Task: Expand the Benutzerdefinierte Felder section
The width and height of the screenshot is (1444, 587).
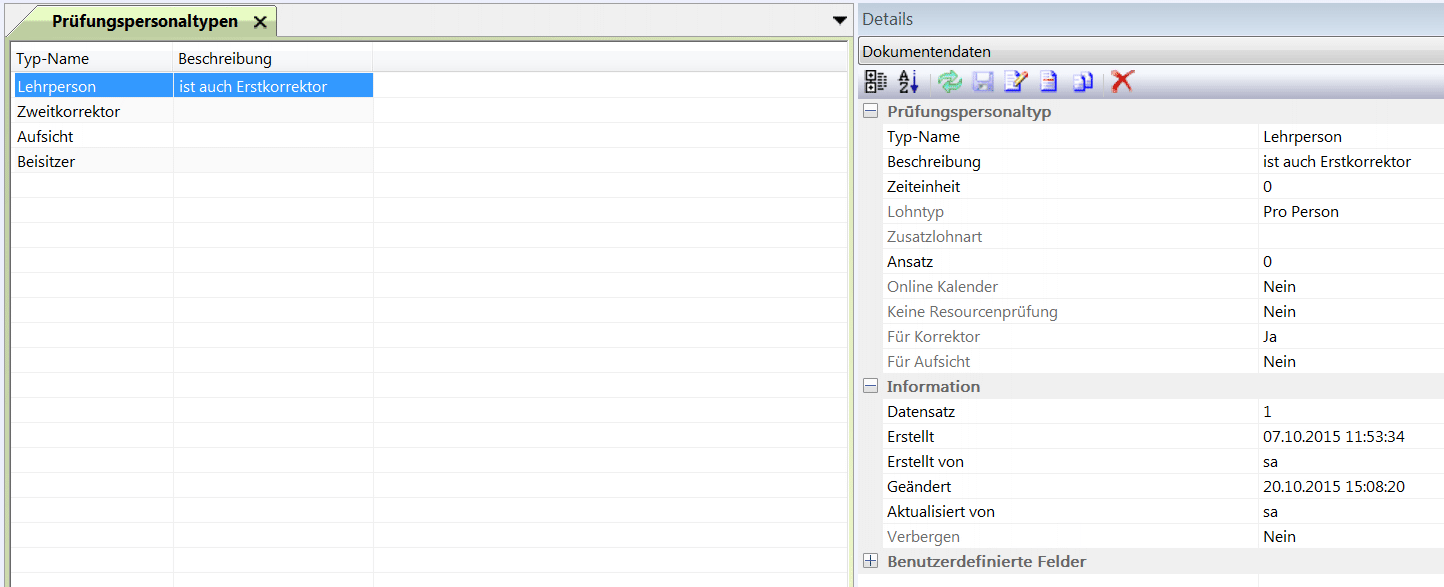Action: [871, 562]
